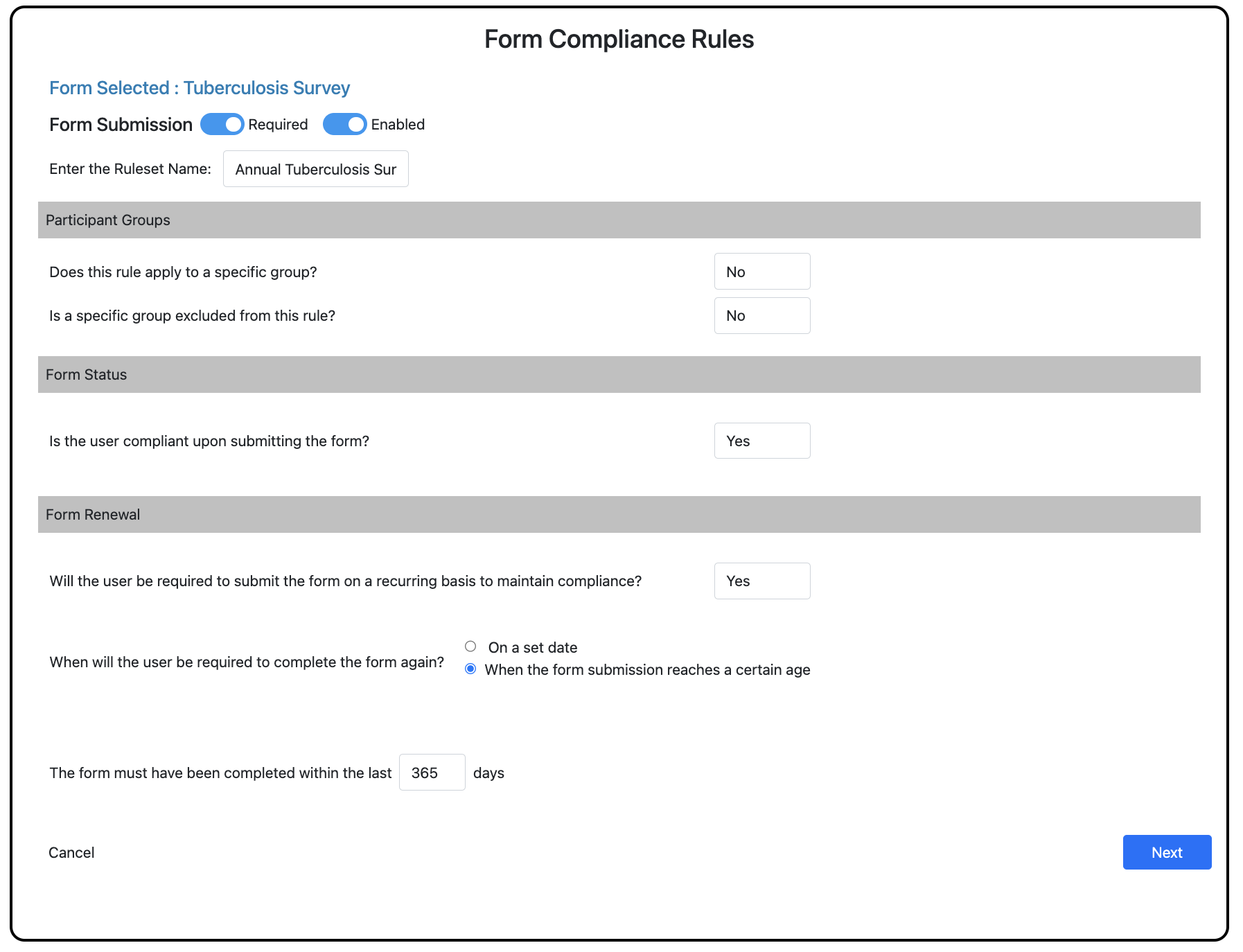Open the 'apply to a specific group' dropdown
This screenshot has height=952, width=1243.
761,272
